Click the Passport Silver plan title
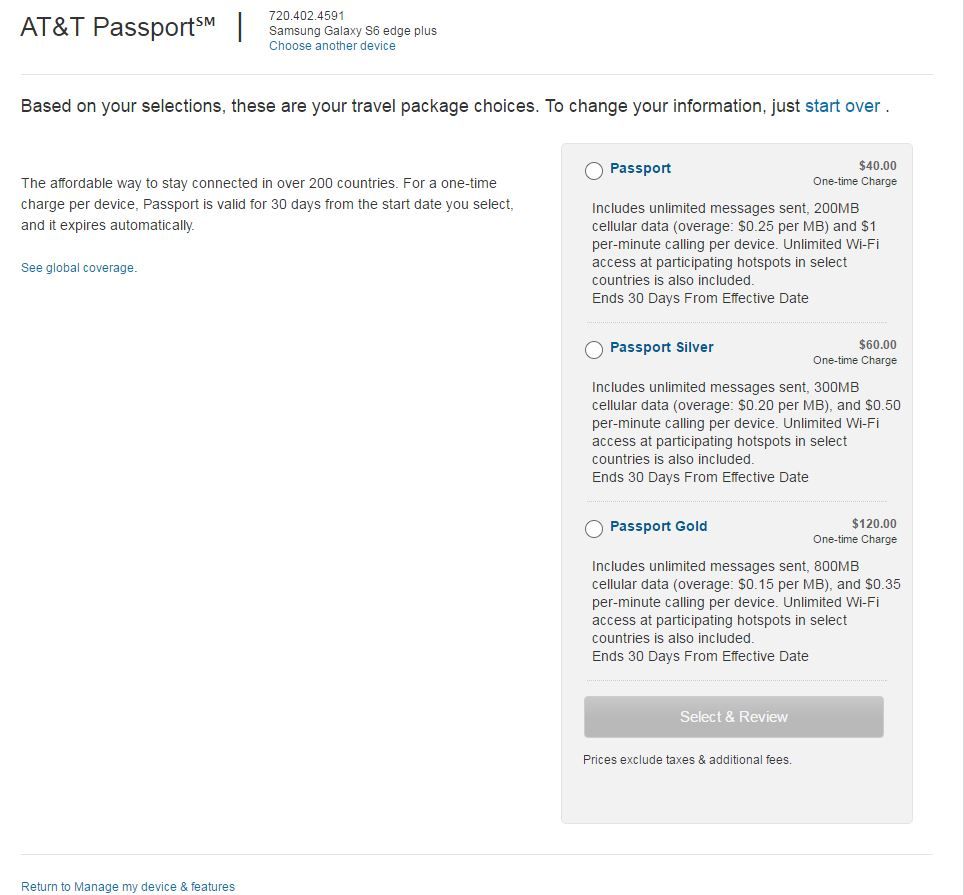The height and width of the screenshot is (895, 964). [x=661, y=347]
